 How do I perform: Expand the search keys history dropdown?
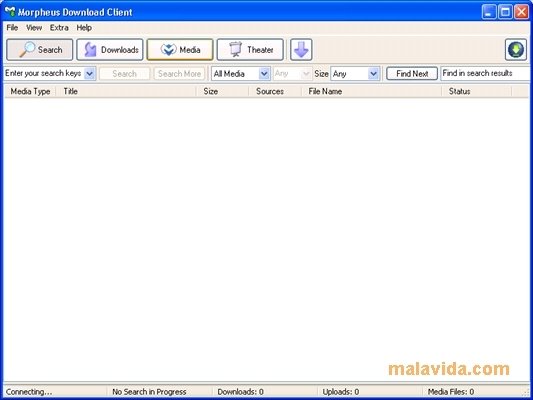(90, 73)
